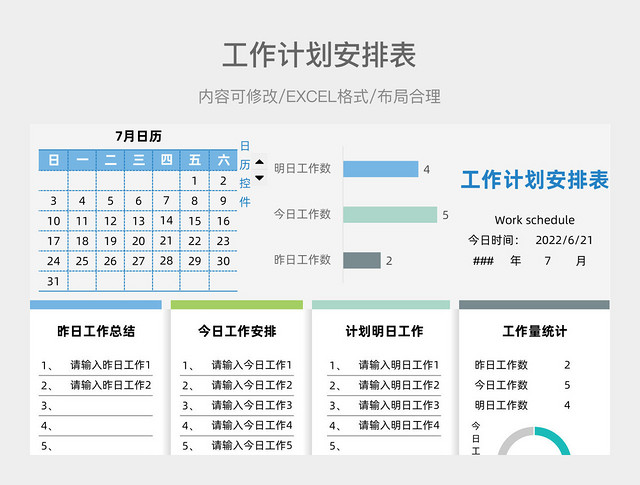Click the 请输入昨日工作2 entry
The width and height of the screenshot is (640, 485).
pyautogui.click(x=111, y=385)
